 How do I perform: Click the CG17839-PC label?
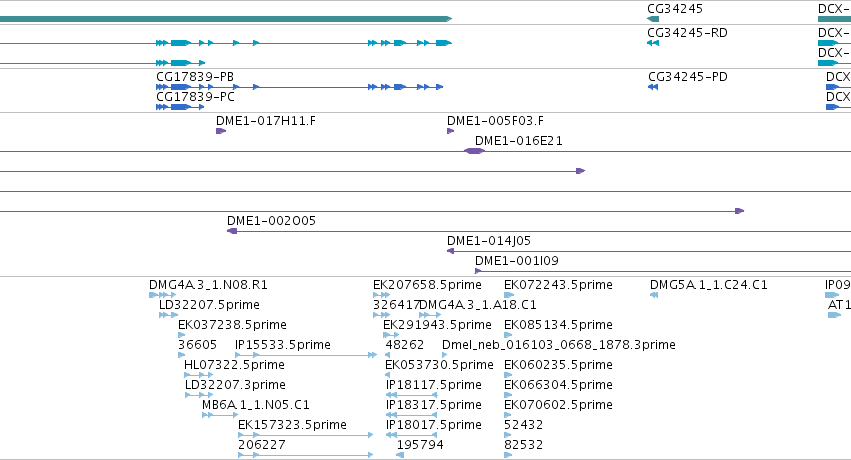click(x=195, y=97)
